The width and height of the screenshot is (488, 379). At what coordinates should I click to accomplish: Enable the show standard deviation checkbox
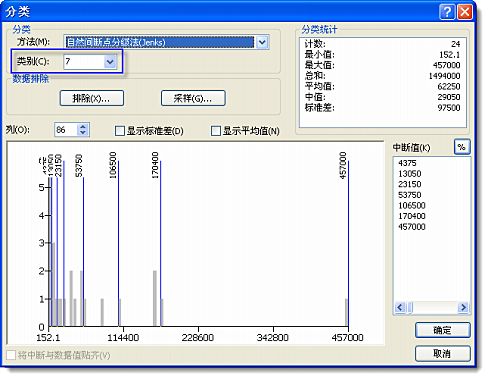click(119, 131)
